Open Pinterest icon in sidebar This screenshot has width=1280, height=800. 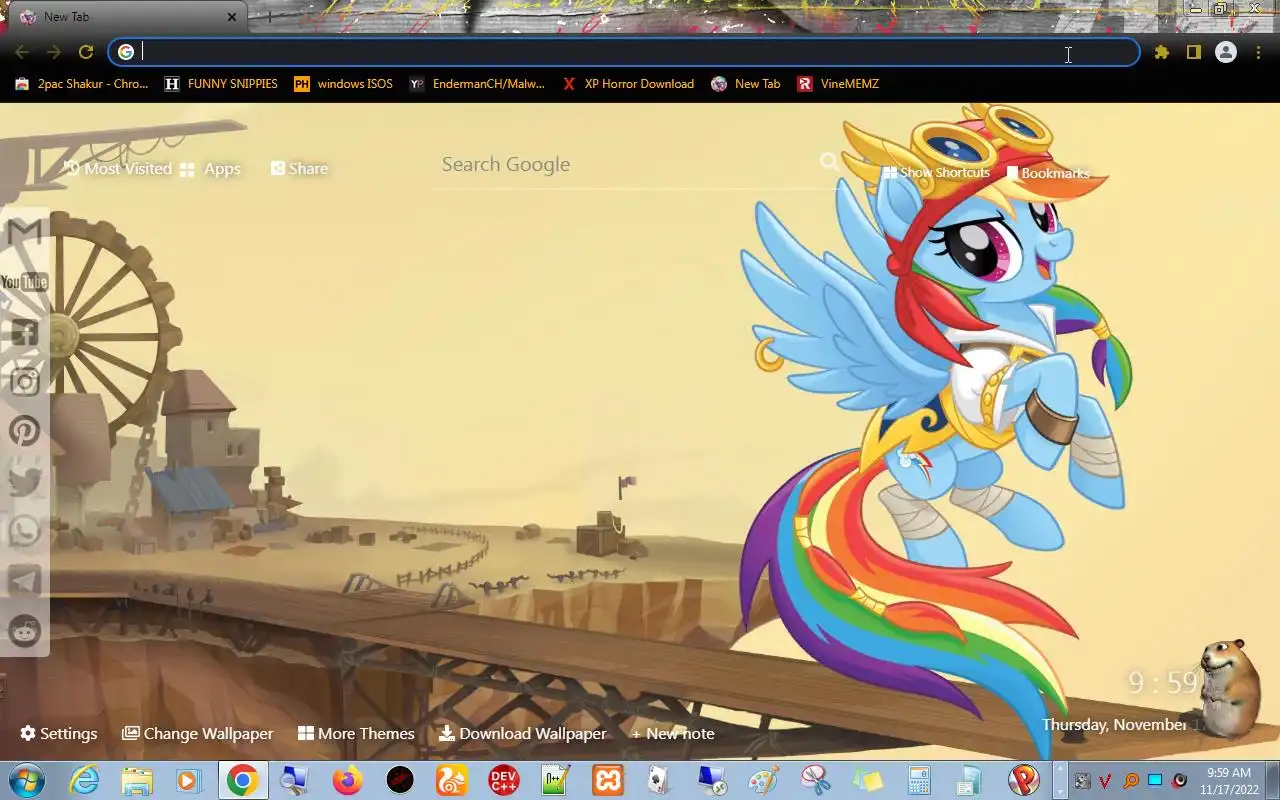(x=24, y=431)
